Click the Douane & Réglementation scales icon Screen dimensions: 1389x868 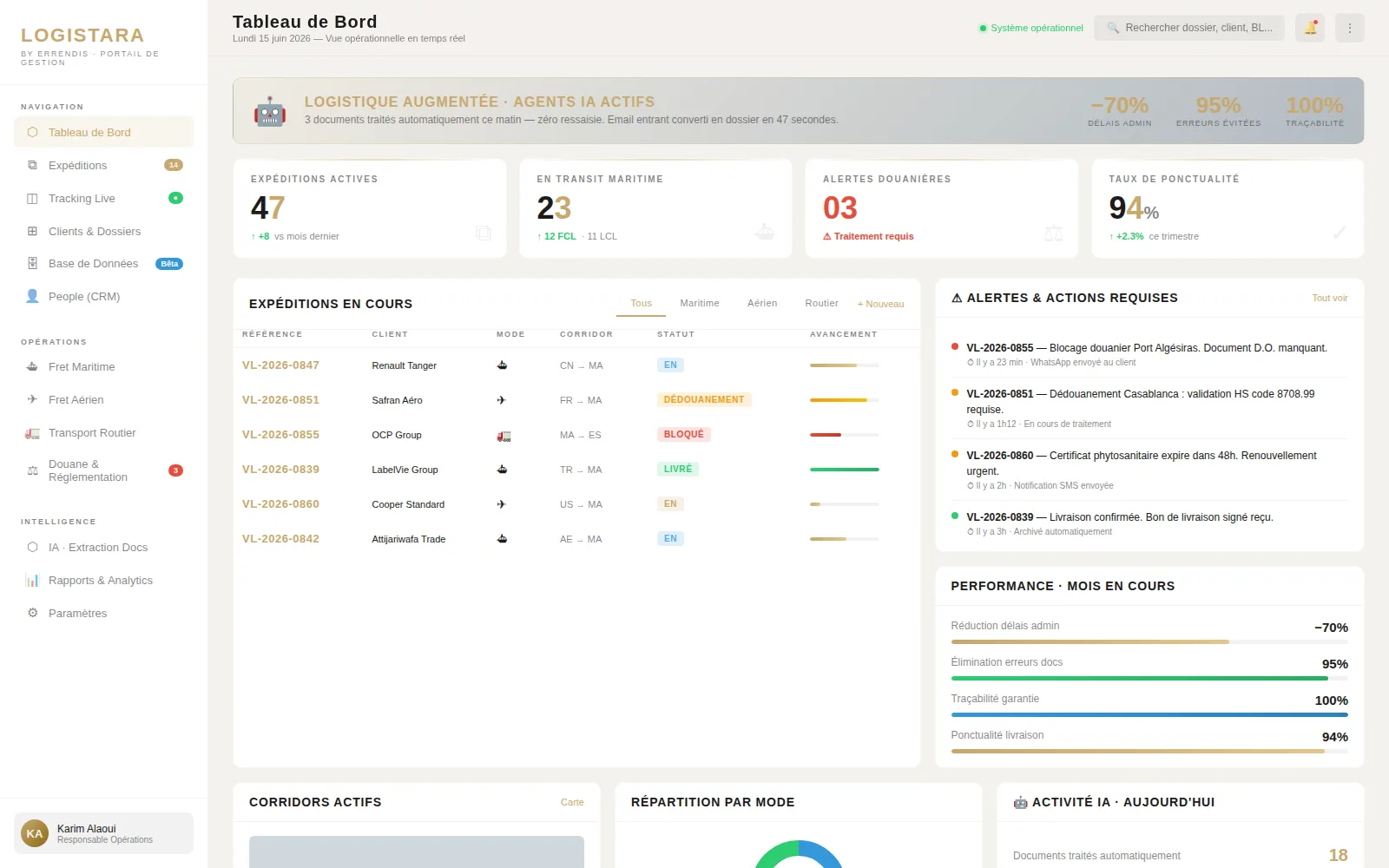[x=33, y=470]
